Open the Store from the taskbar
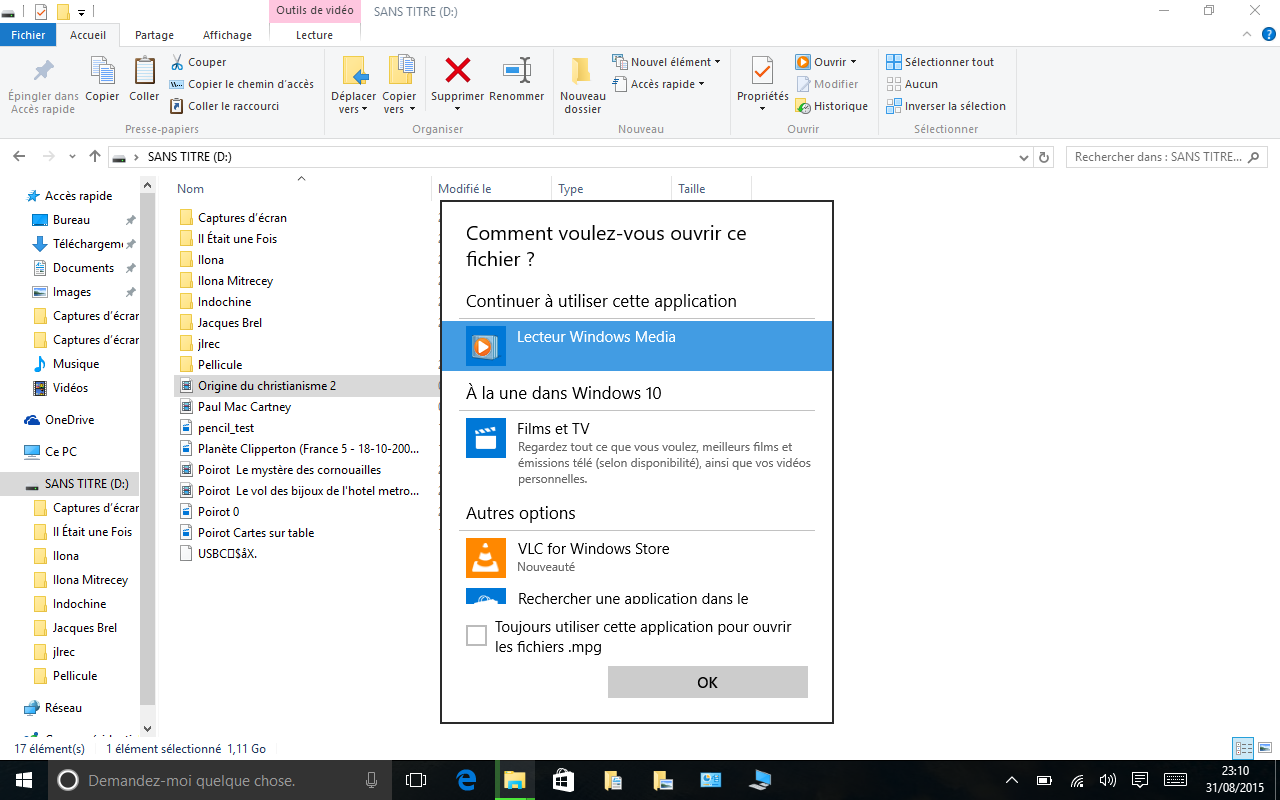The image size is (1280, 800). (x=563, y=780)
